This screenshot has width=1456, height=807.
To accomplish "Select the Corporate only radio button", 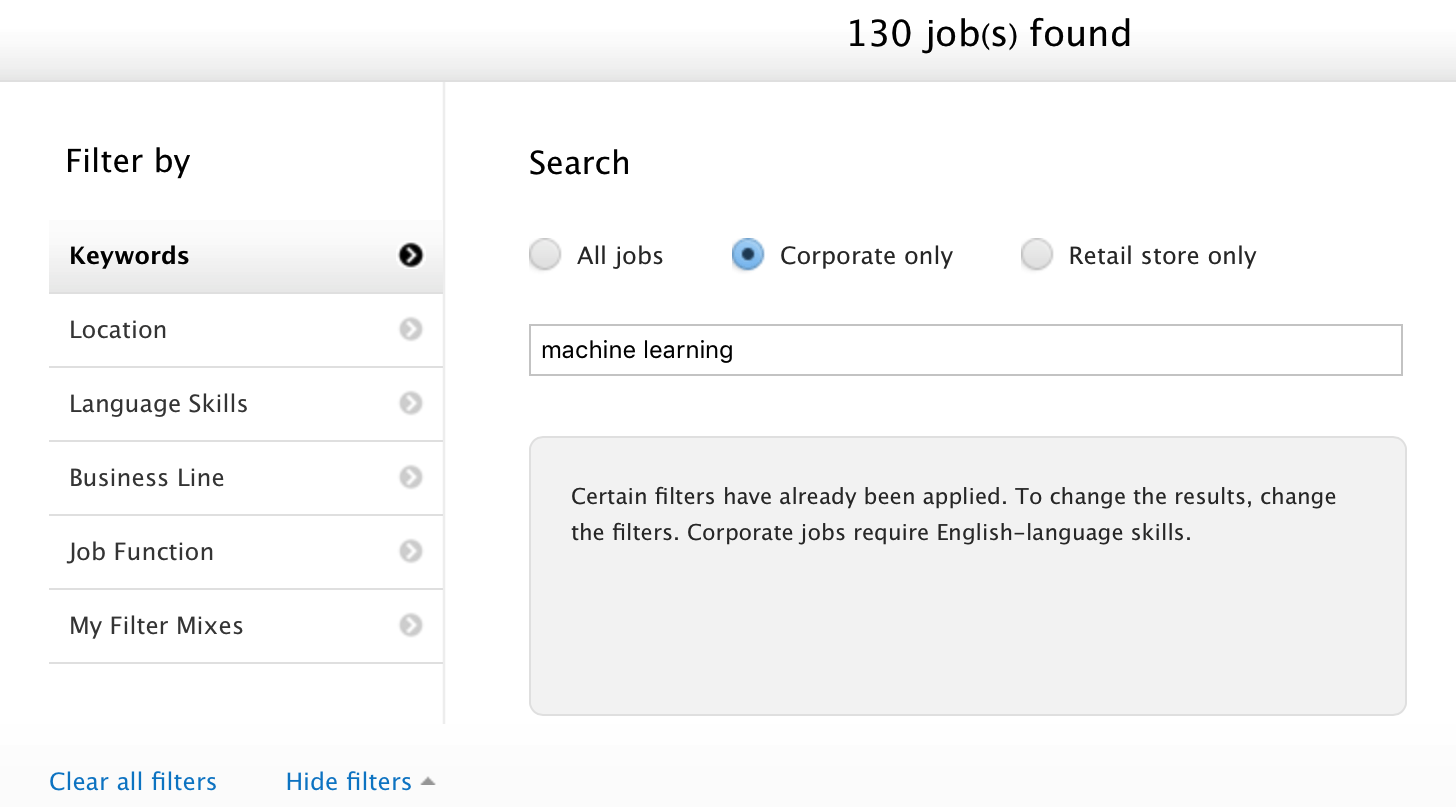I will click(x=748, y=256).
